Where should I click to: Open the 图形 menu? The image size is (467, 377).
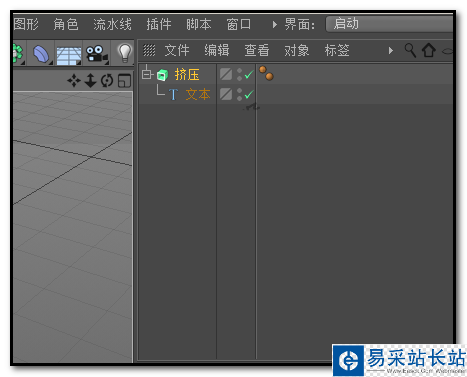point(26,24)
